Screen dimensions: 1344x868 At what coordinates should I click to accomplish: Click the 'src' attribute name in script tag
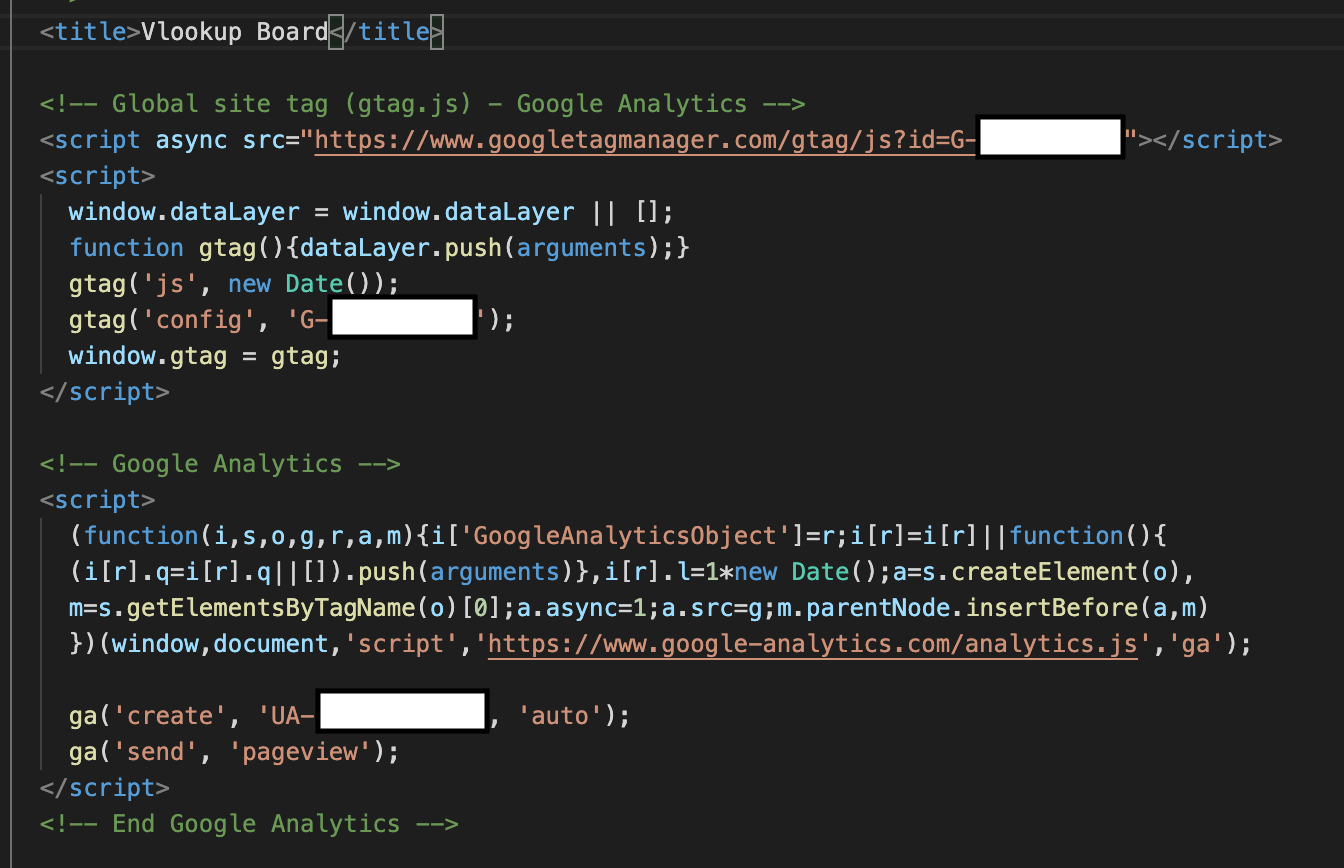(x=263, y=139)
